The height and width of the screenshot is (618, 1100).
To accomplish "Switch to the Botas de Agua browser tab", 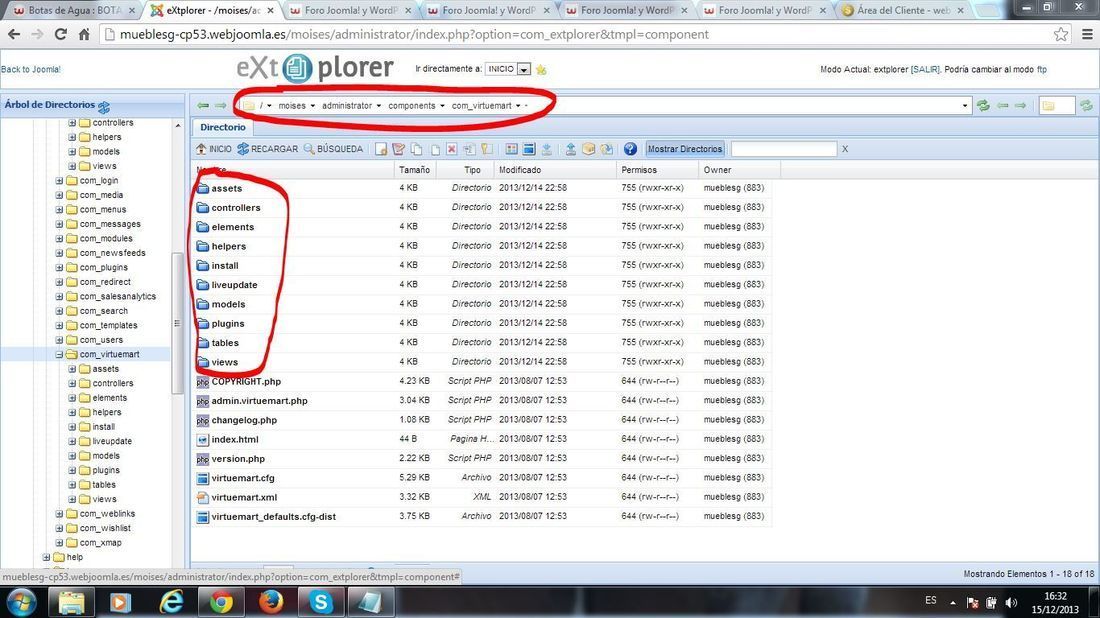I will point(75,11).
